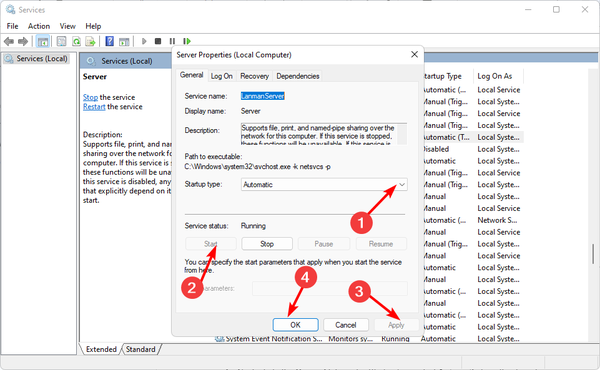Image resolution: width=600 pixels, height=370 pixels.
Task: Click the Start parameters input field
Action: [329, 289]
